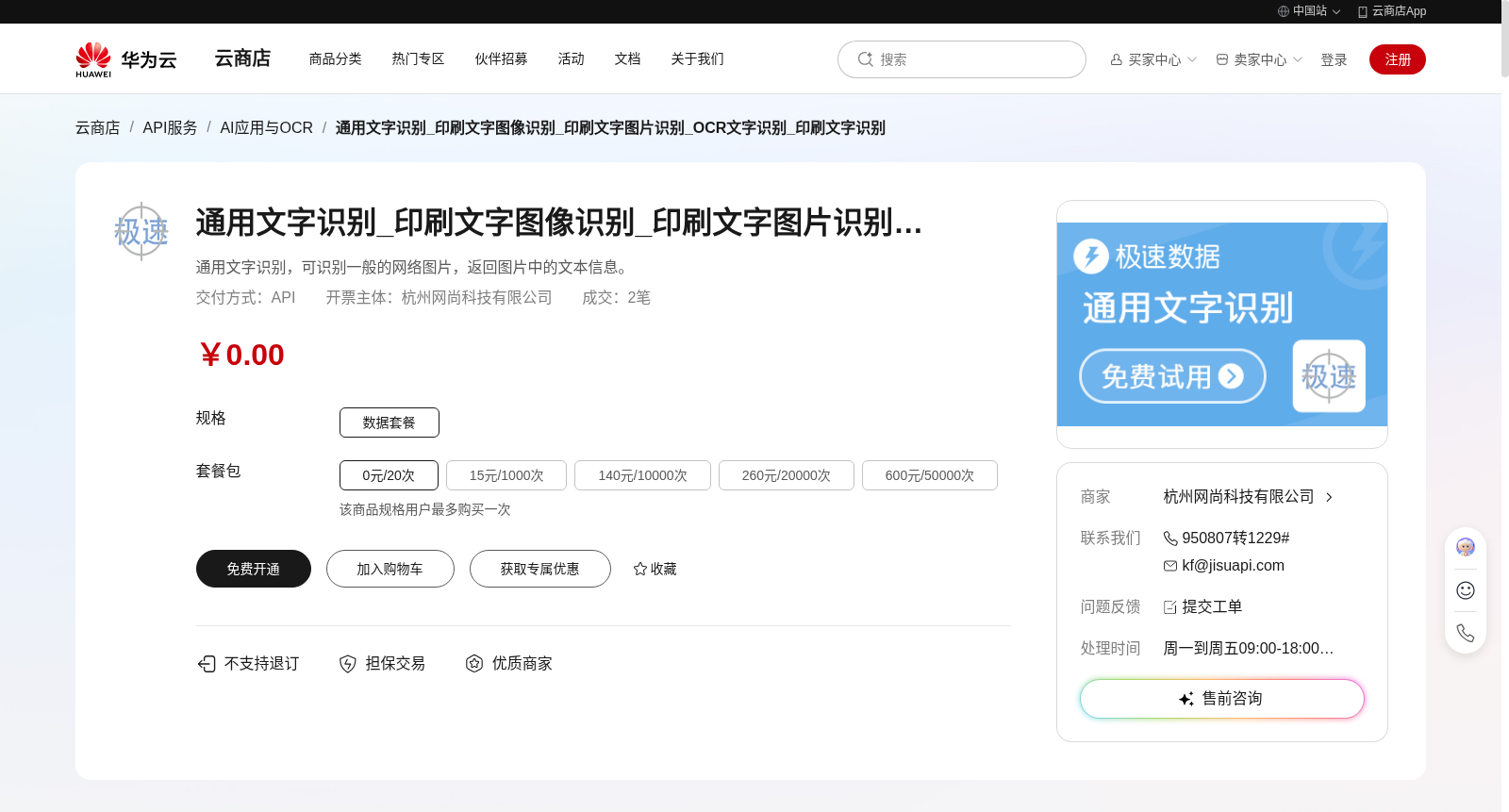This screenshot has width=1509, height=812.
Task: Click the 云商店 header link
Action: click(242, 58)
